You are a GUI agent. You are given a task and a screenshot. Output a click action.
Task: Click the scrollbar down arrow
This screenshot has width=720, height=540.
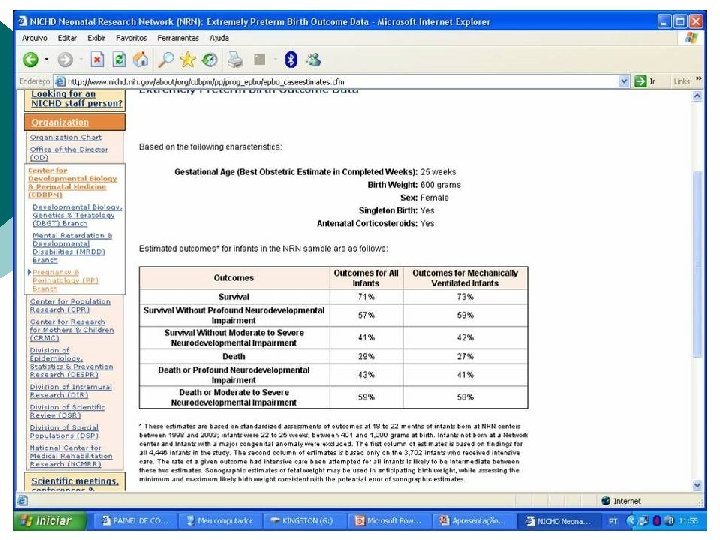(x=697, y=485)
